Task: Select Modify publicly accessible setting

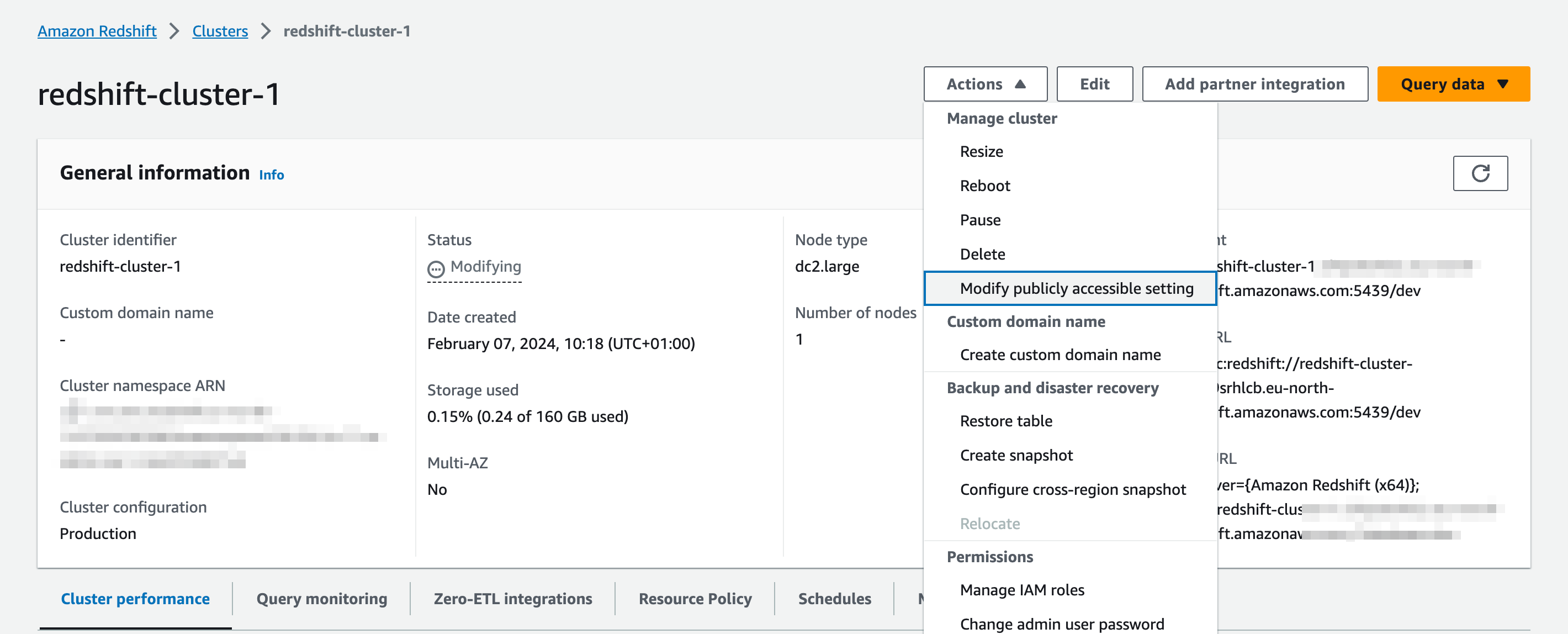Action: [1069, 288]
